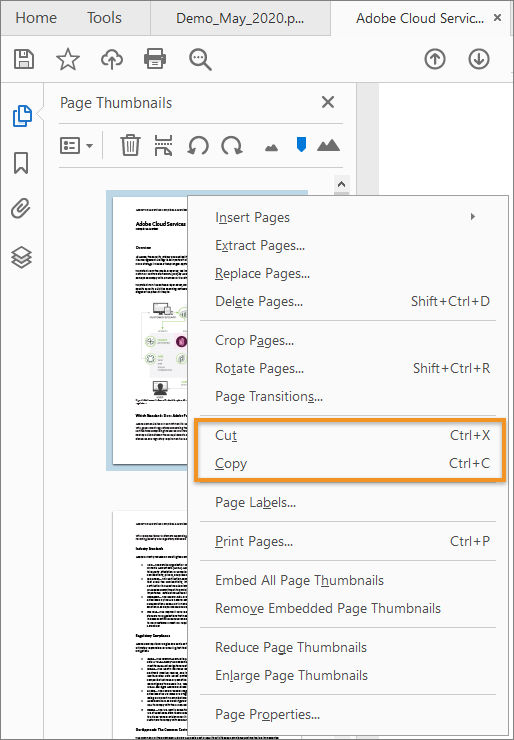Choose Insert Pages from context menu

coord(348,218)
